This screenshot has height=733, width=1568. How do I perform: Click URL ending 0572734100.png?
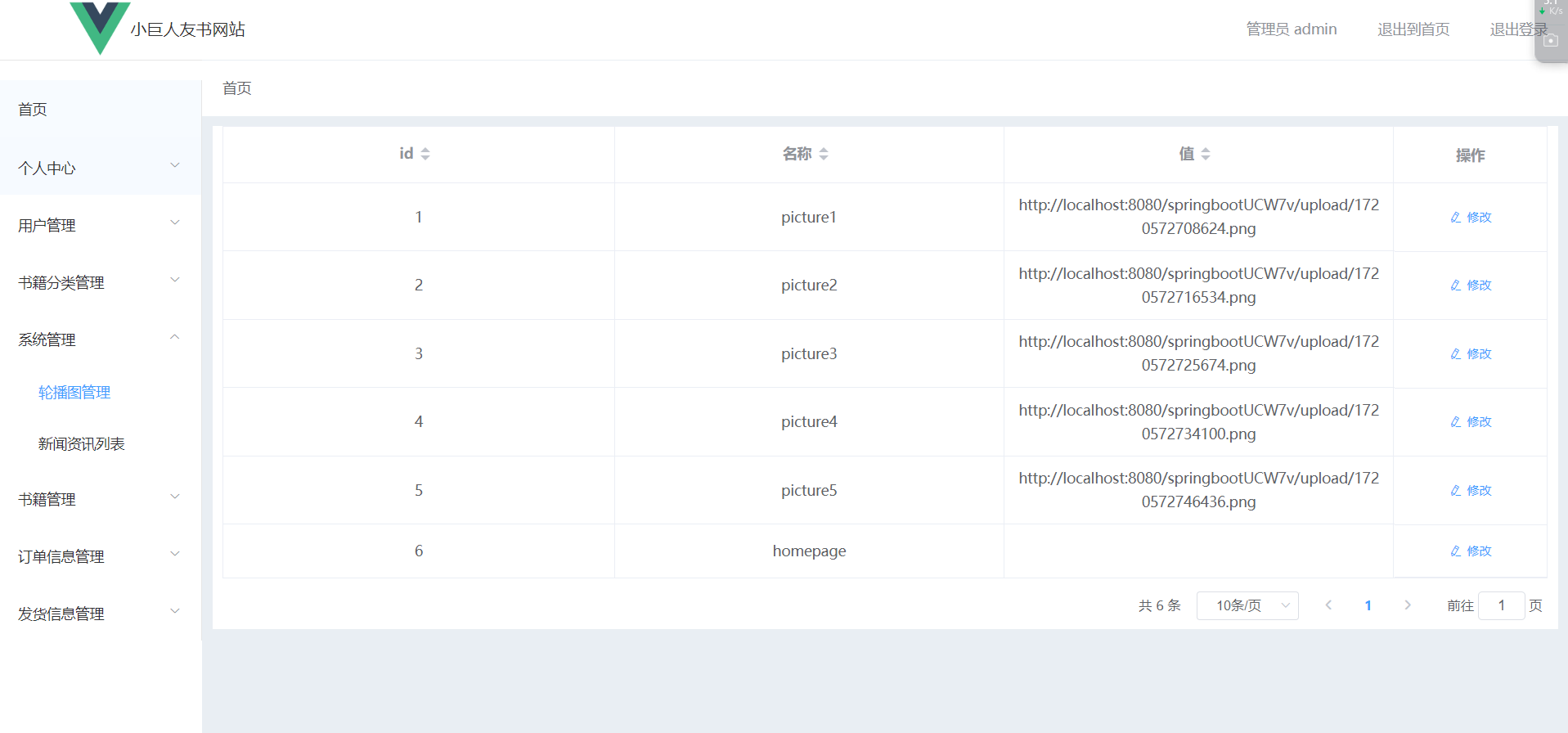(x=1198, y=422)
